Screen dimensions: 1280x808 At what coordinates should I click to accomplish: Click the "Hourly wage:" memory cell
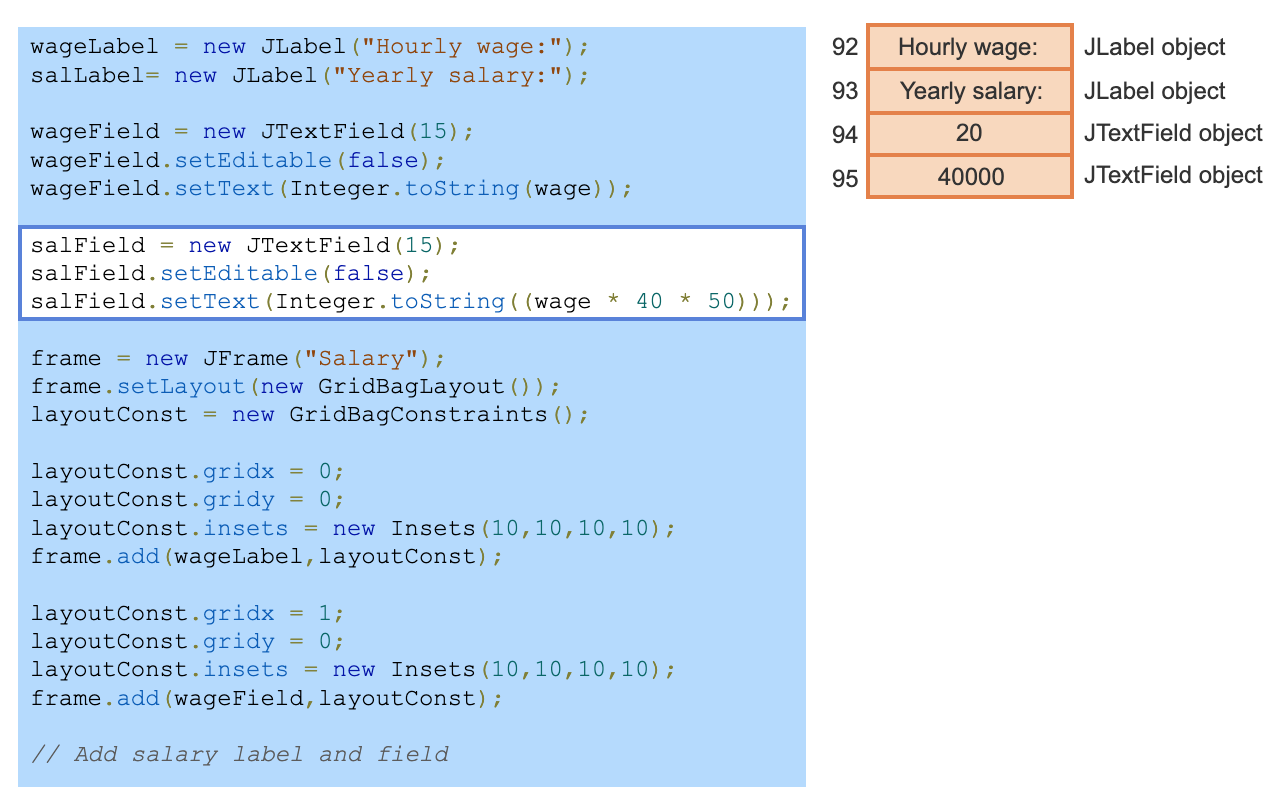969,47
